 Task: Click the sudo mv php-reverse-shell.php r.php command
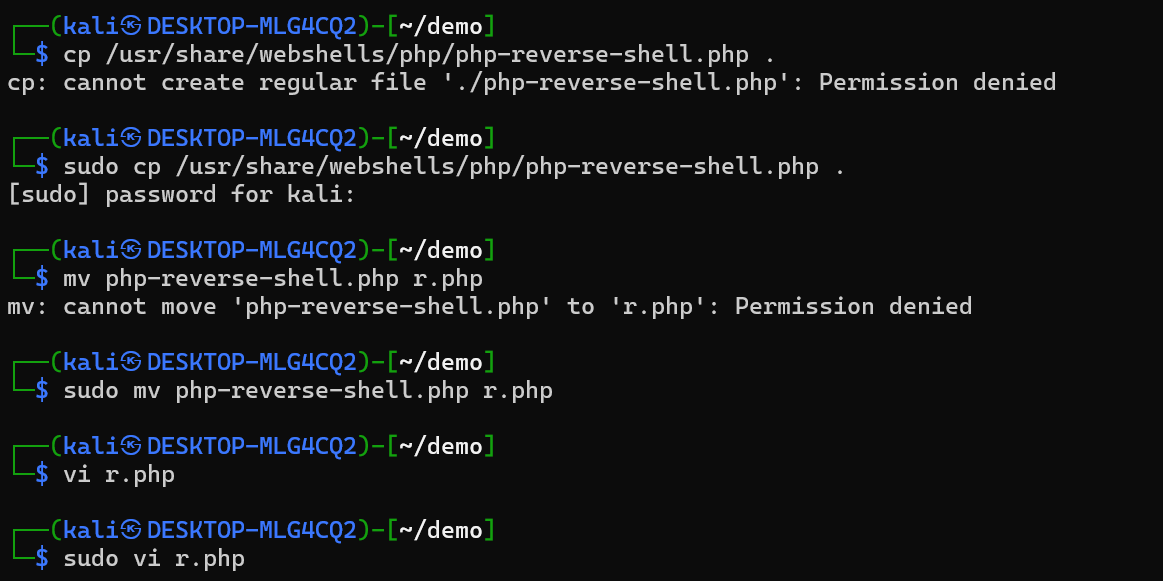307,390
